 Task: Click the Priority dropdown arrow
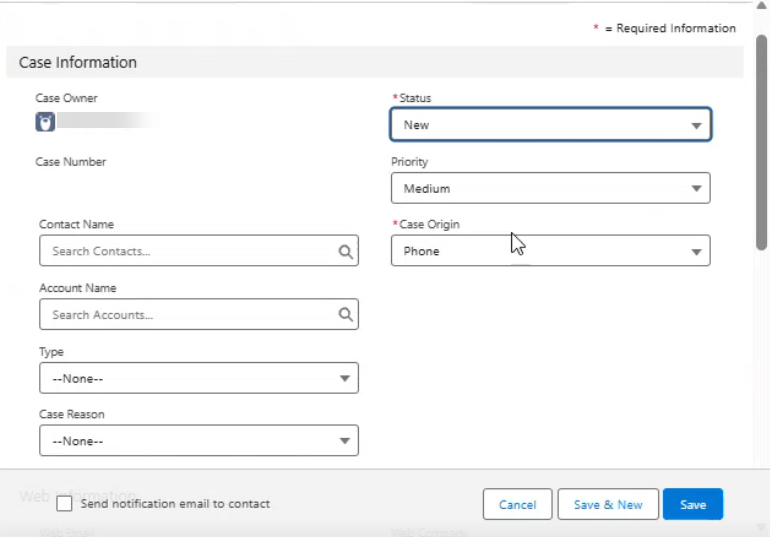point(696,188)
